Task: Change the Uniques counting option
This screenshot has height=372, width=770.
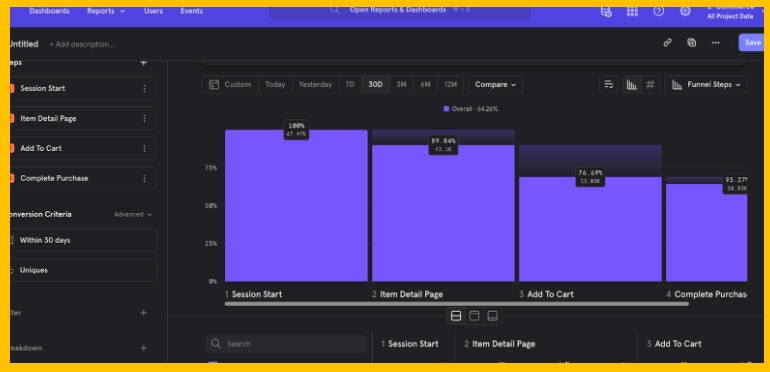Action: (x=83, y=270)
